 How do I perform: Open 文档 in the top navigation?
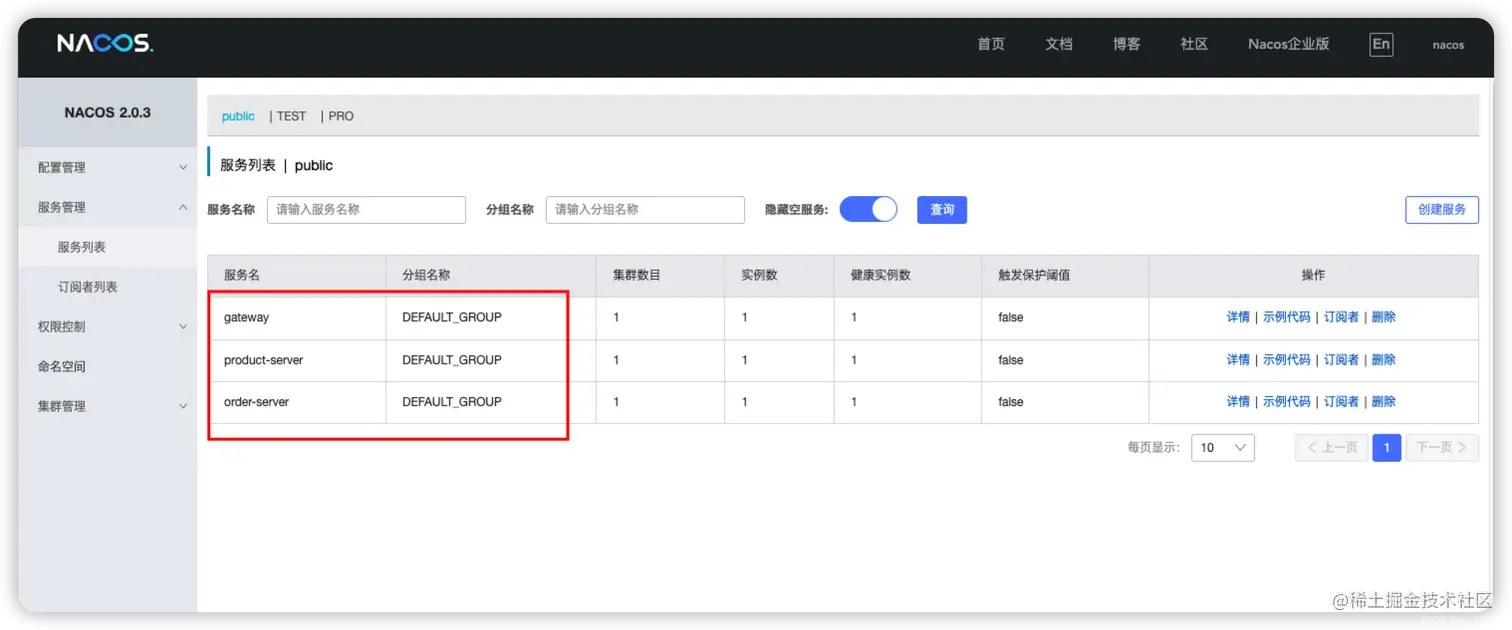coord(1059,44)
